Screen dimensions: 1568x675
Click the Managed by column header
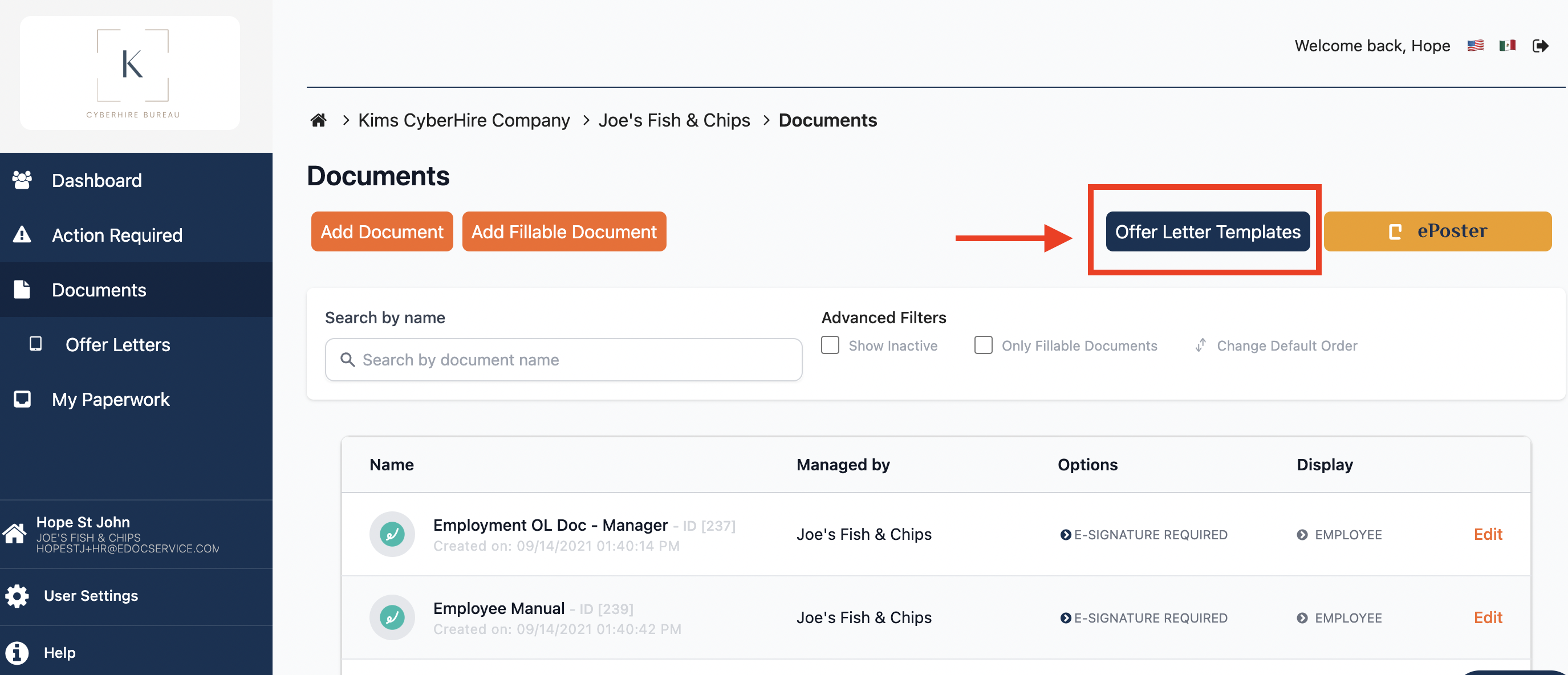(843, 465)
